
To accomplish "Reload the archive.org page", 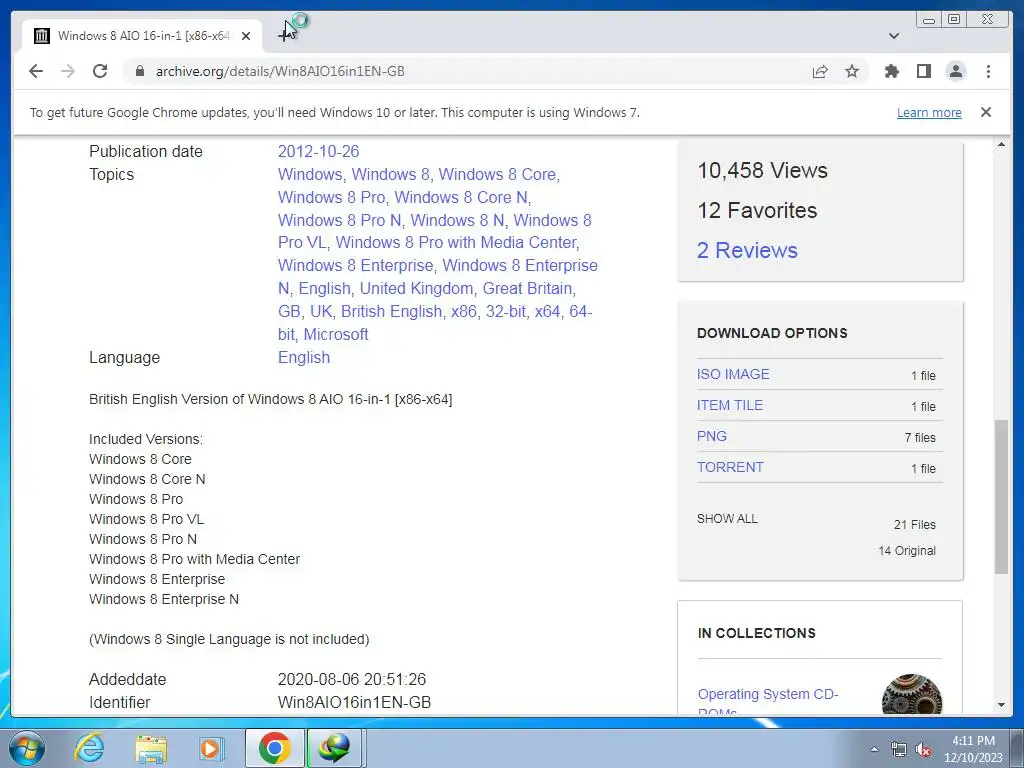I will click(100, 71).
